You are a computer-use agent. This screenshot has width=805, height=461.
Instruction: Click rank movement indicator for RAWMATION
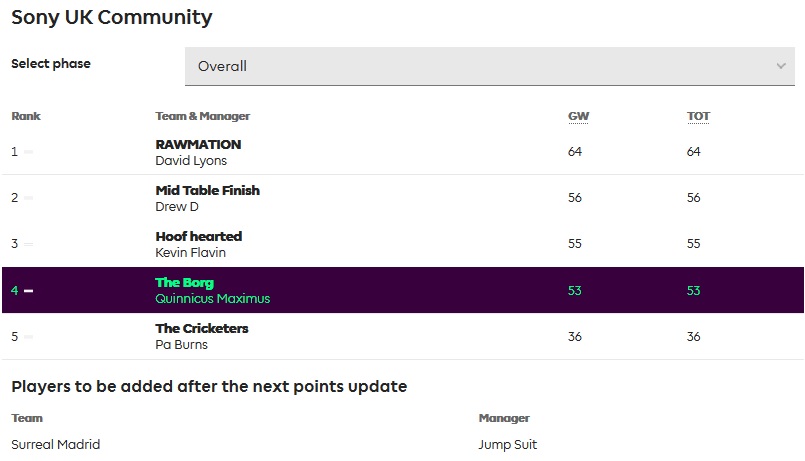pos(29,152)
